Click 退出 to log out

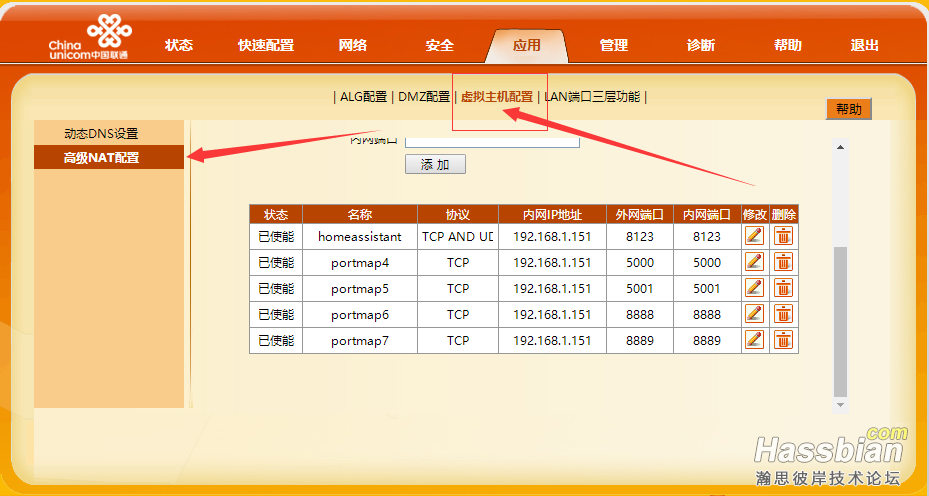point(864,45)
